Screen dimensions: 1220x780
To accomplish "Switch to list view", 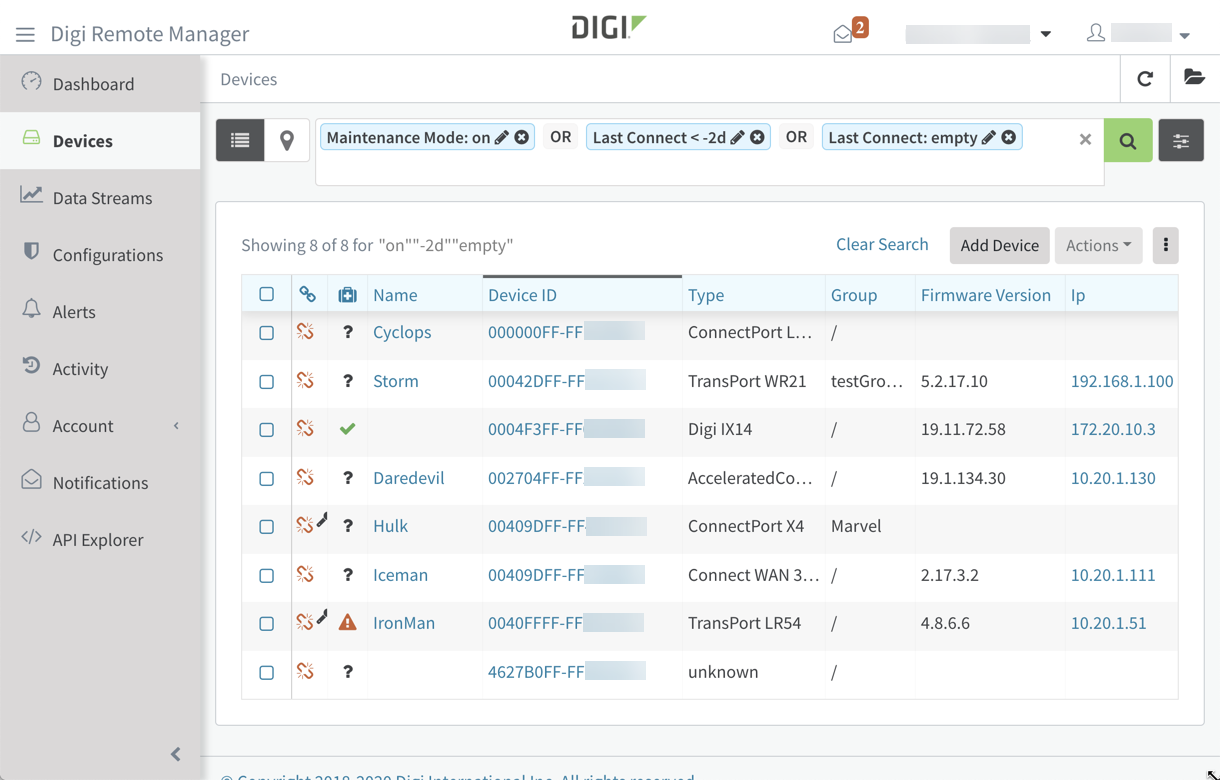I will [x=240, y=140].
